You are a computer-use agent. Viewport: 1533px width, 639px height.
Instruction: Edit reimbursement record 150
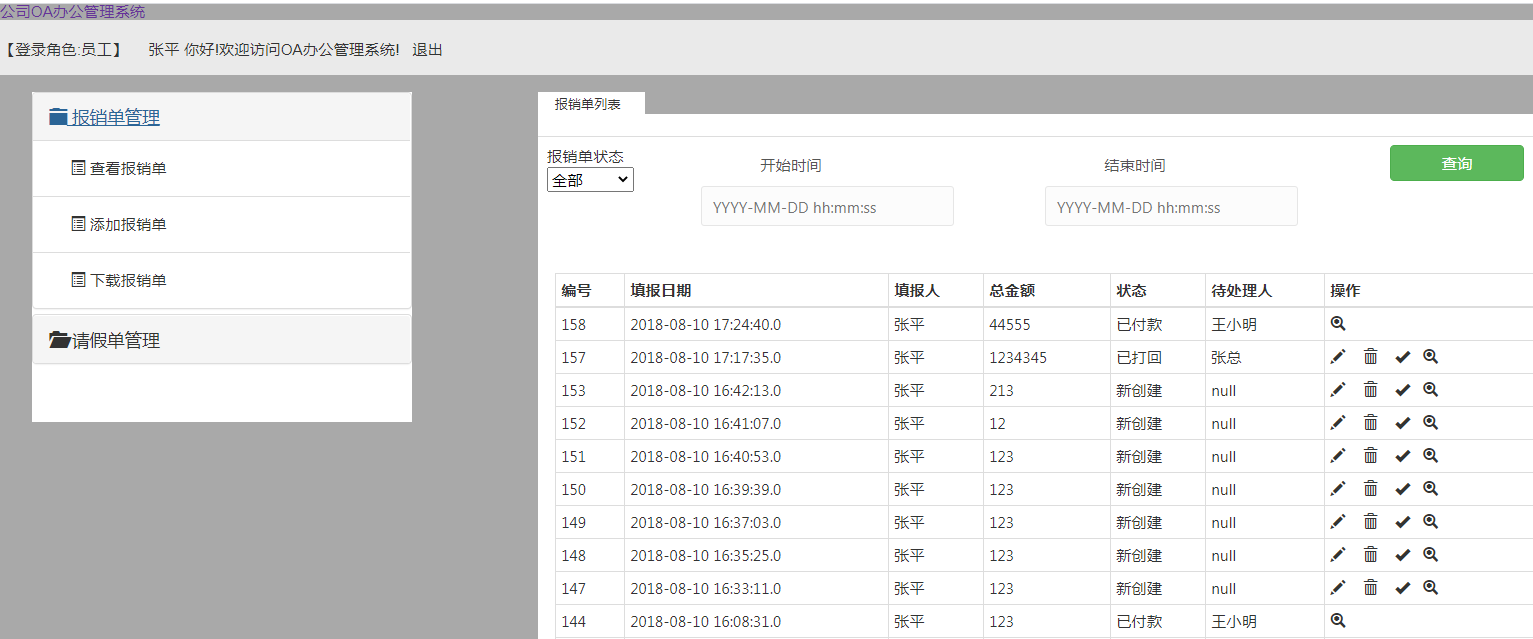coord(1338,489)
